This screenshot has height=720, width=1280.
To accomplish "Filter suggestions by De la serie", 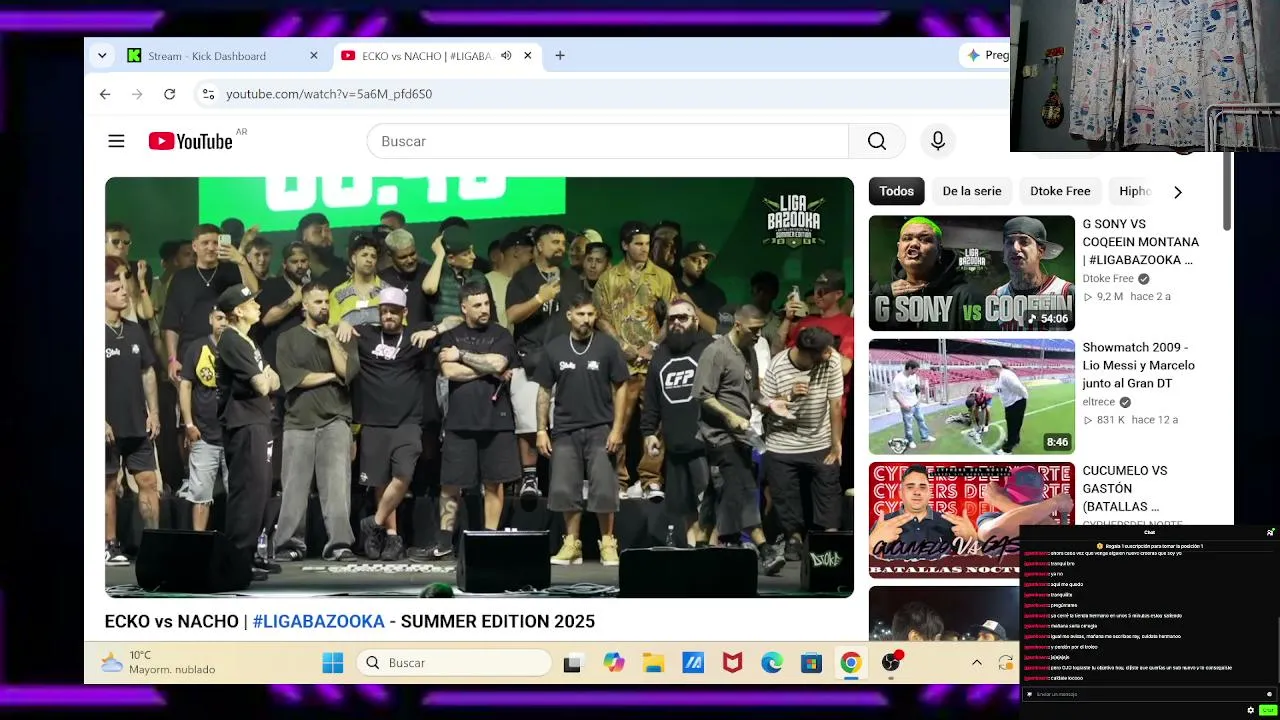I will pyautogui.click(x=971, y=191).
